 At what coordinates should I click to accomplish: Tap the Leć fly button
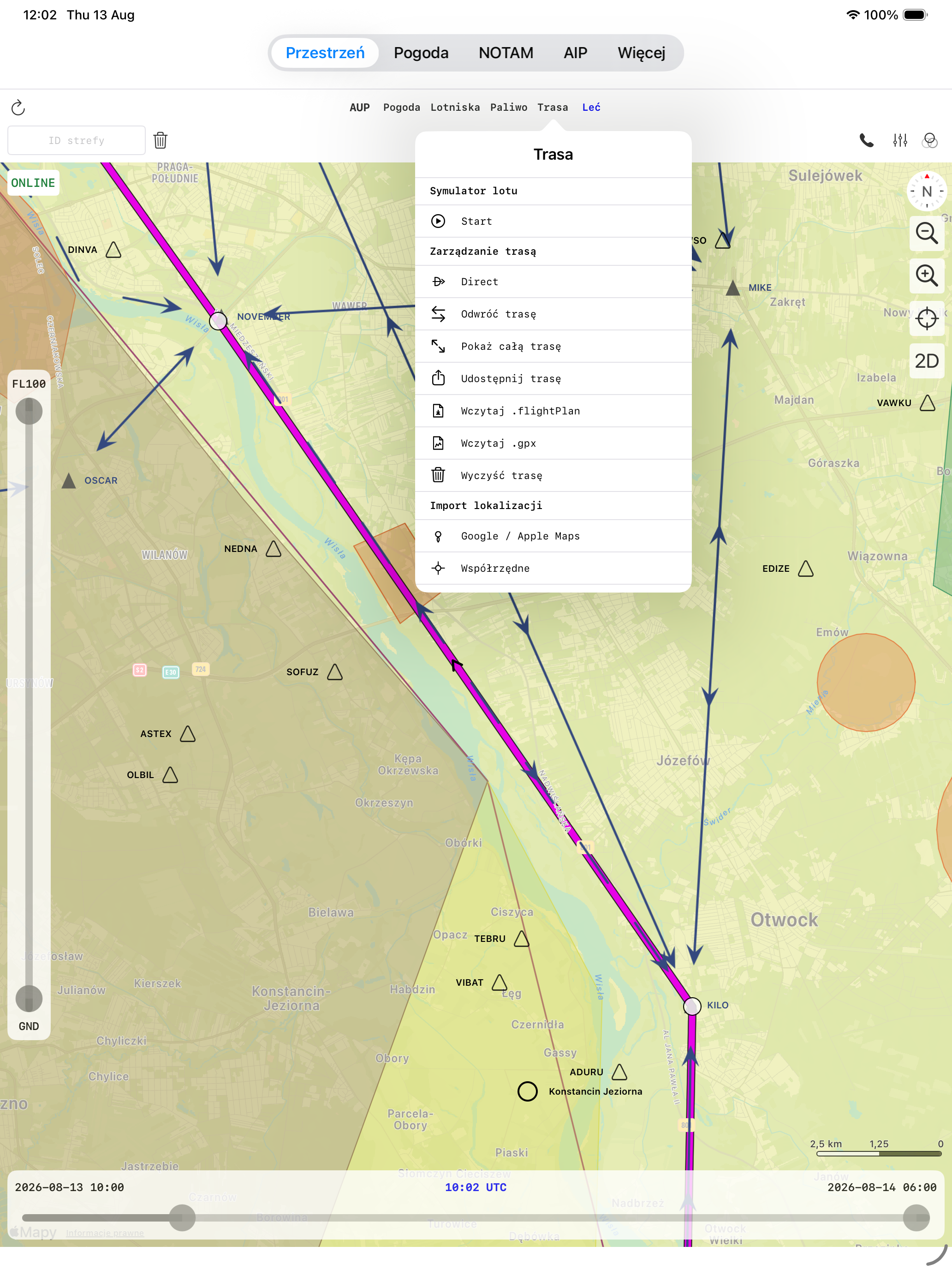tap(591, 108)
